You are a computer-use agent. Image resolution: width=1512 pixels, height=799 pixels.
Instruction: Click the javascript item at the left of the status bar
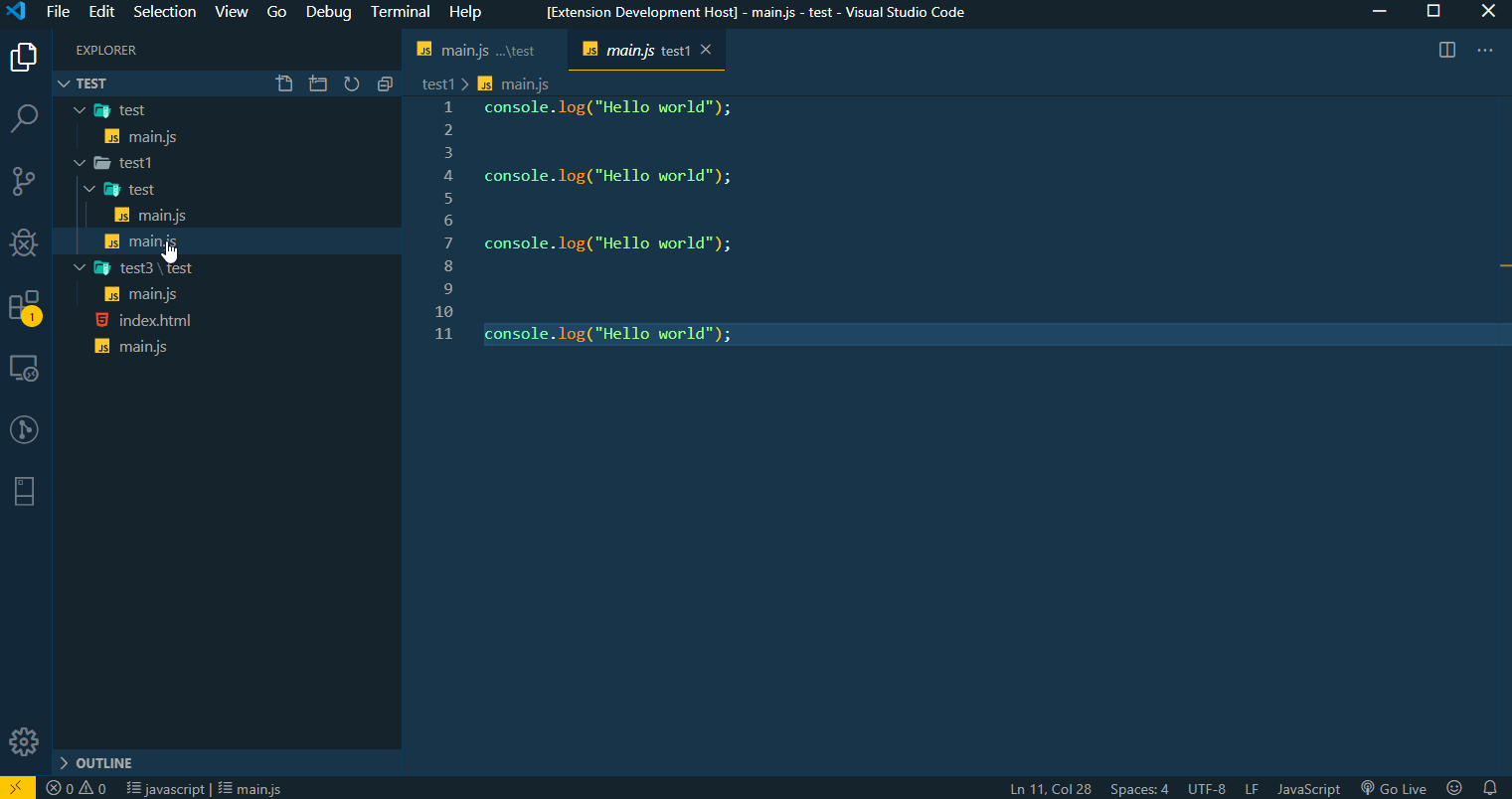pos(165,789)
